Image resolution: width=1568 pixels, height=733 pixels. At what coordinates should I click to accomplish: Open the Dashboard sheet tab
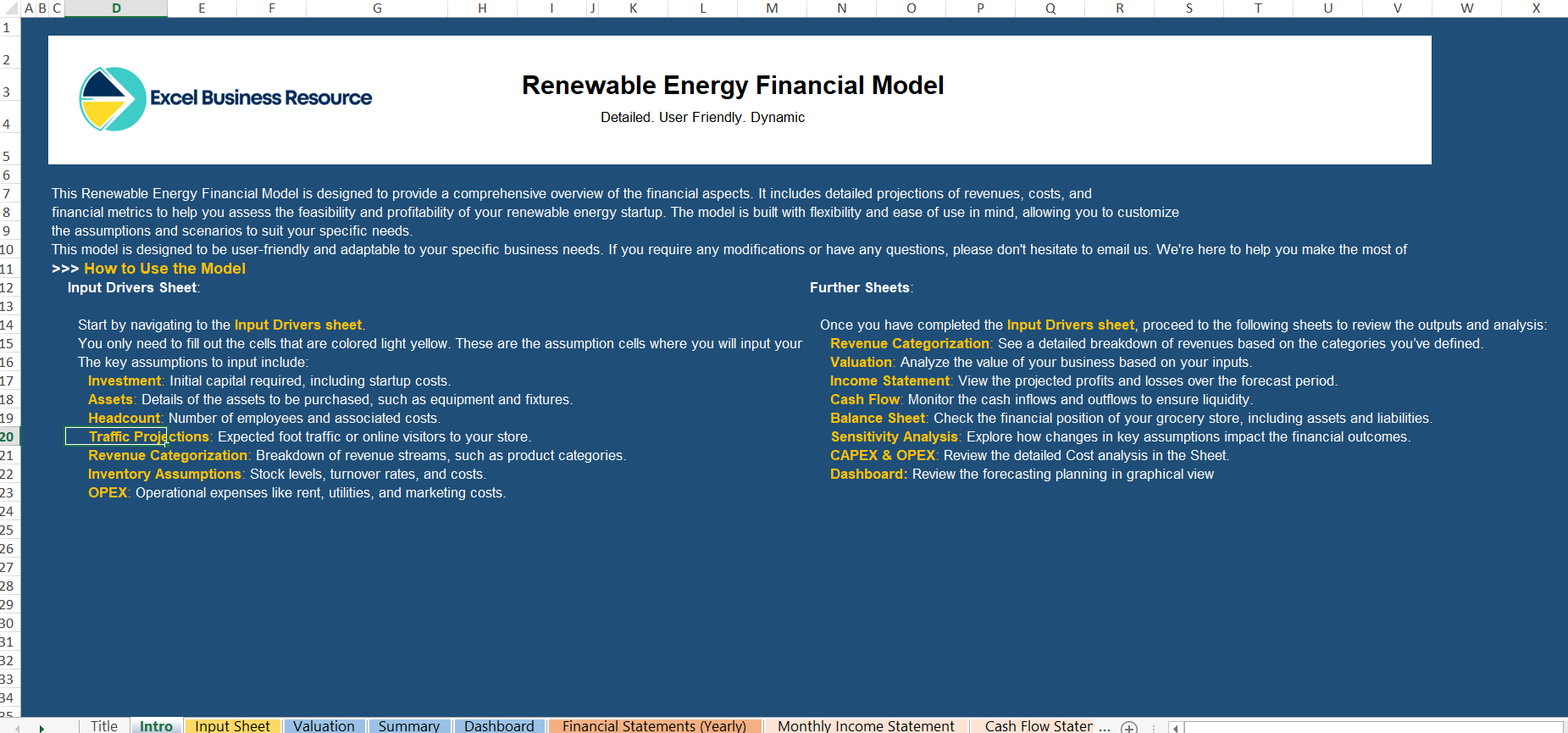[x=499, y=726]
